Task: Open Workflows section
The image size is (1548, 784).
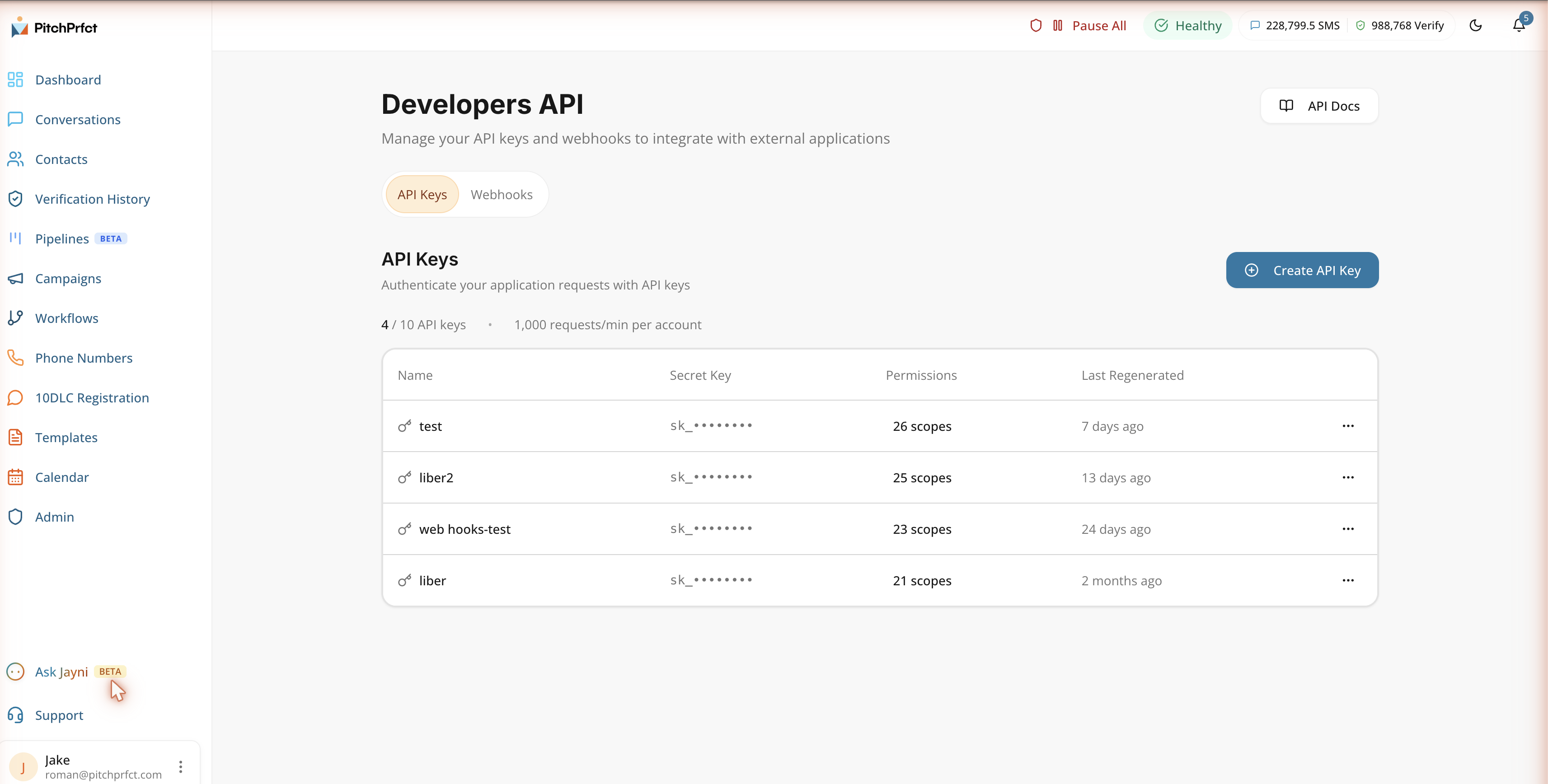Action: (x=67, y=318)
